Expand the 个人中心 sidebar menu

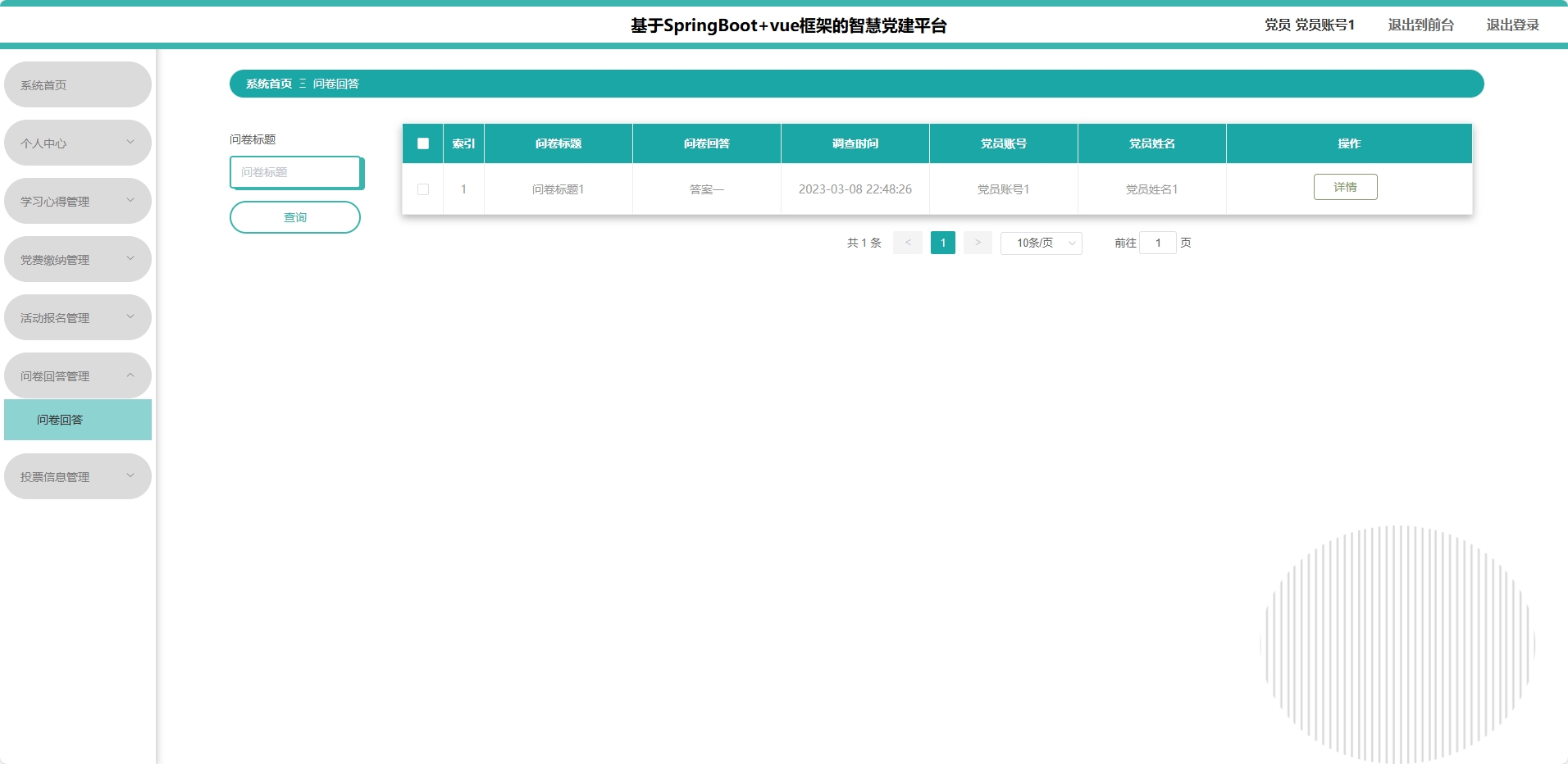(78, 143)
